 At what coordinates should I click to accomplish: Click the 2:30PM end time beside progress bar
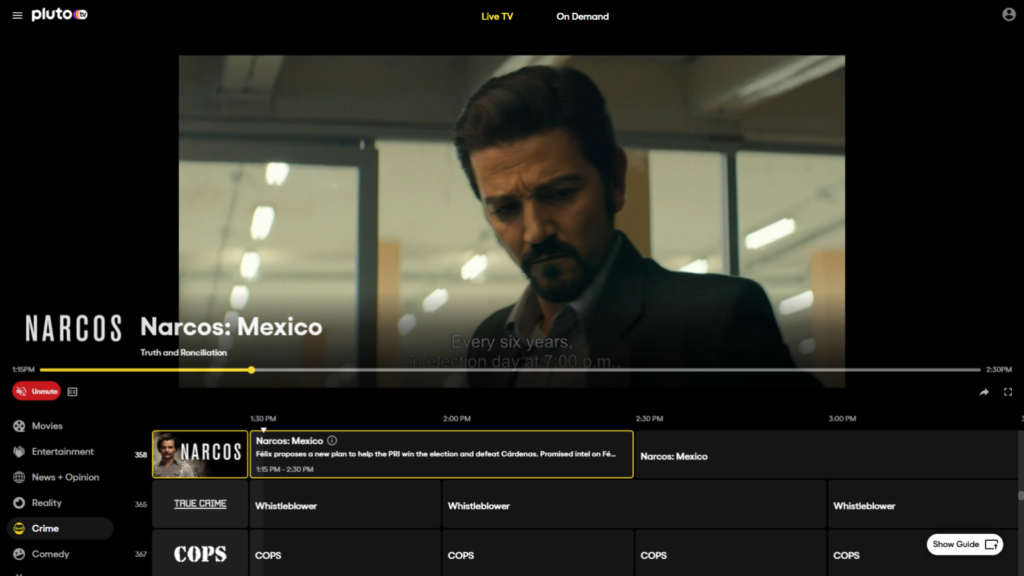tap(999, 370)
